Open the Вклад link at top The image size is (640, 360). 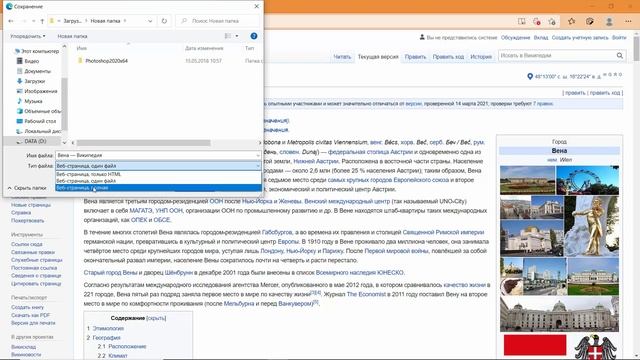click(541, 37)
